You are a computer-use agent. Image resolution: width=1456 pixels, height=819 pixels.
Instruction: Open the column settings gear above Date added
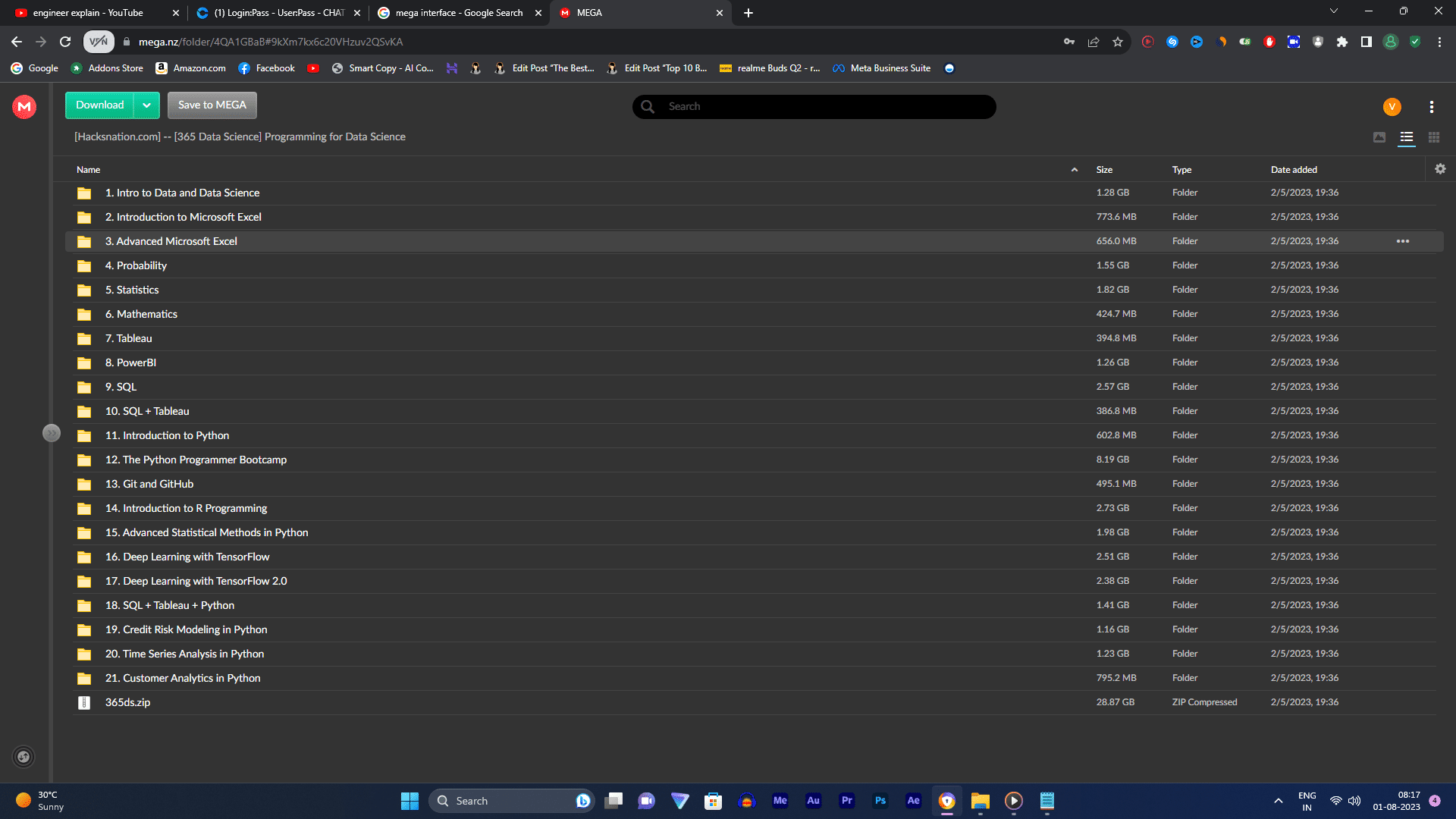point(1439,168)
